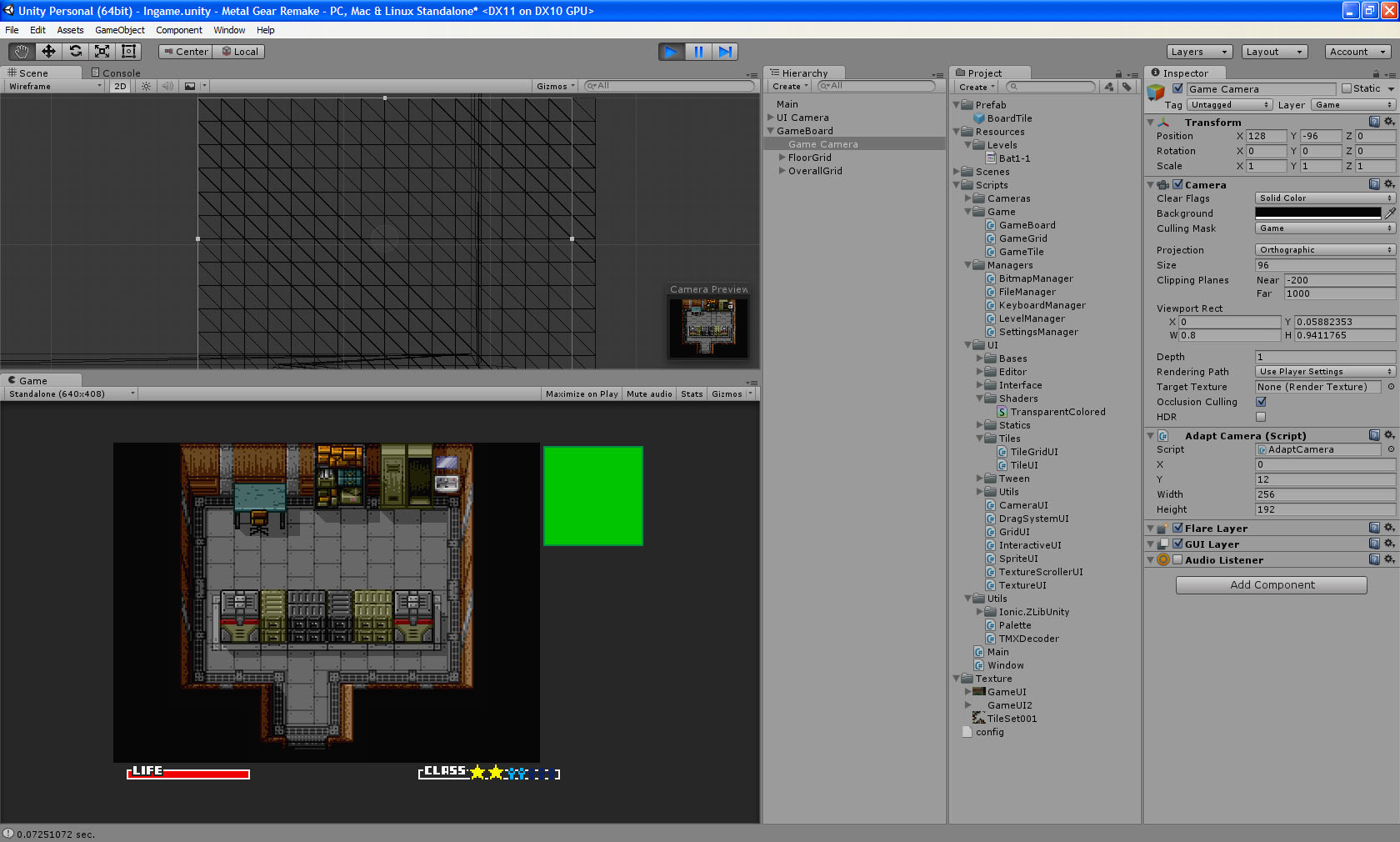Open Rendering Path dropdown
Viewport: 1400px width, 842px height.
coord(1325,372)
